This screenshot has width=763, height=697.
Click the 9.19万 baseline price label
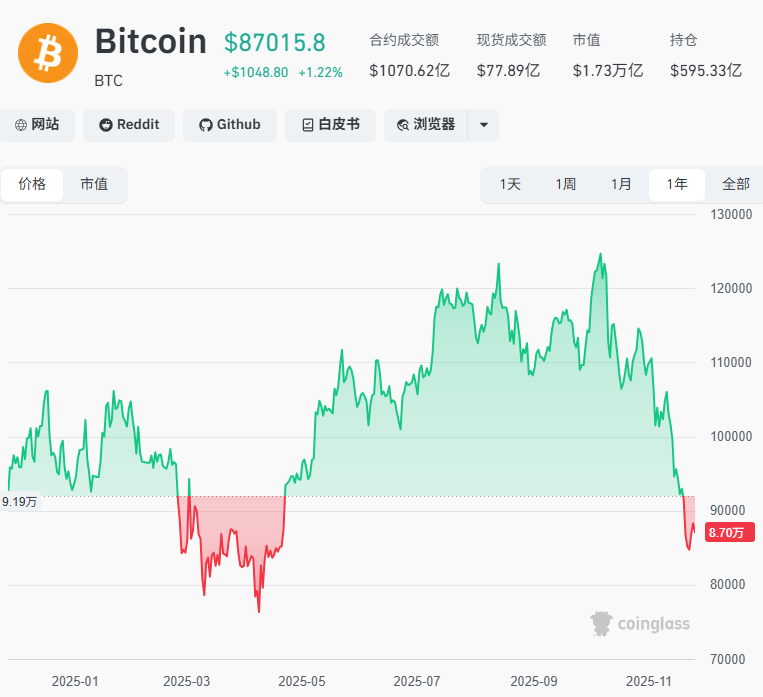19,501
